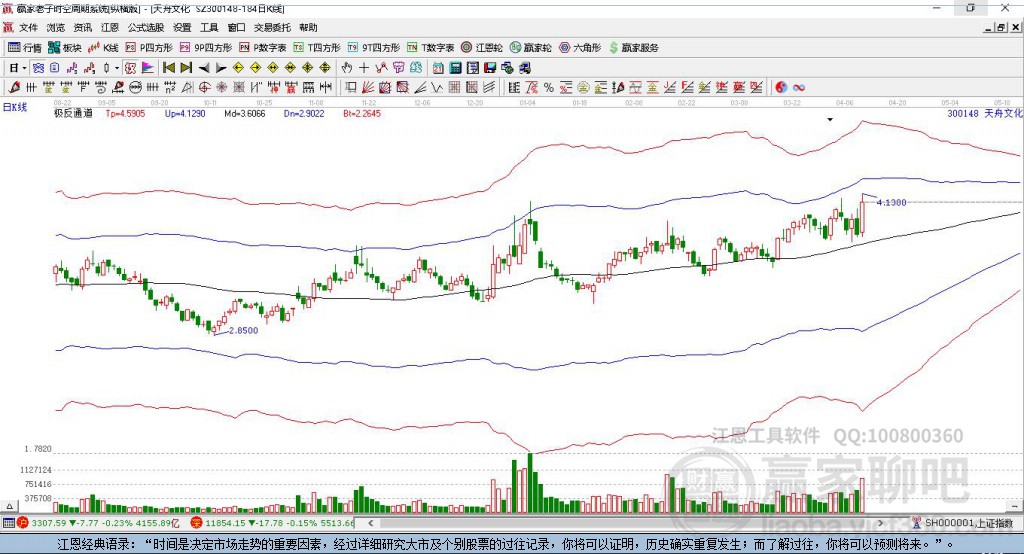Click the blue infinity symbol icon

(798, 87)
